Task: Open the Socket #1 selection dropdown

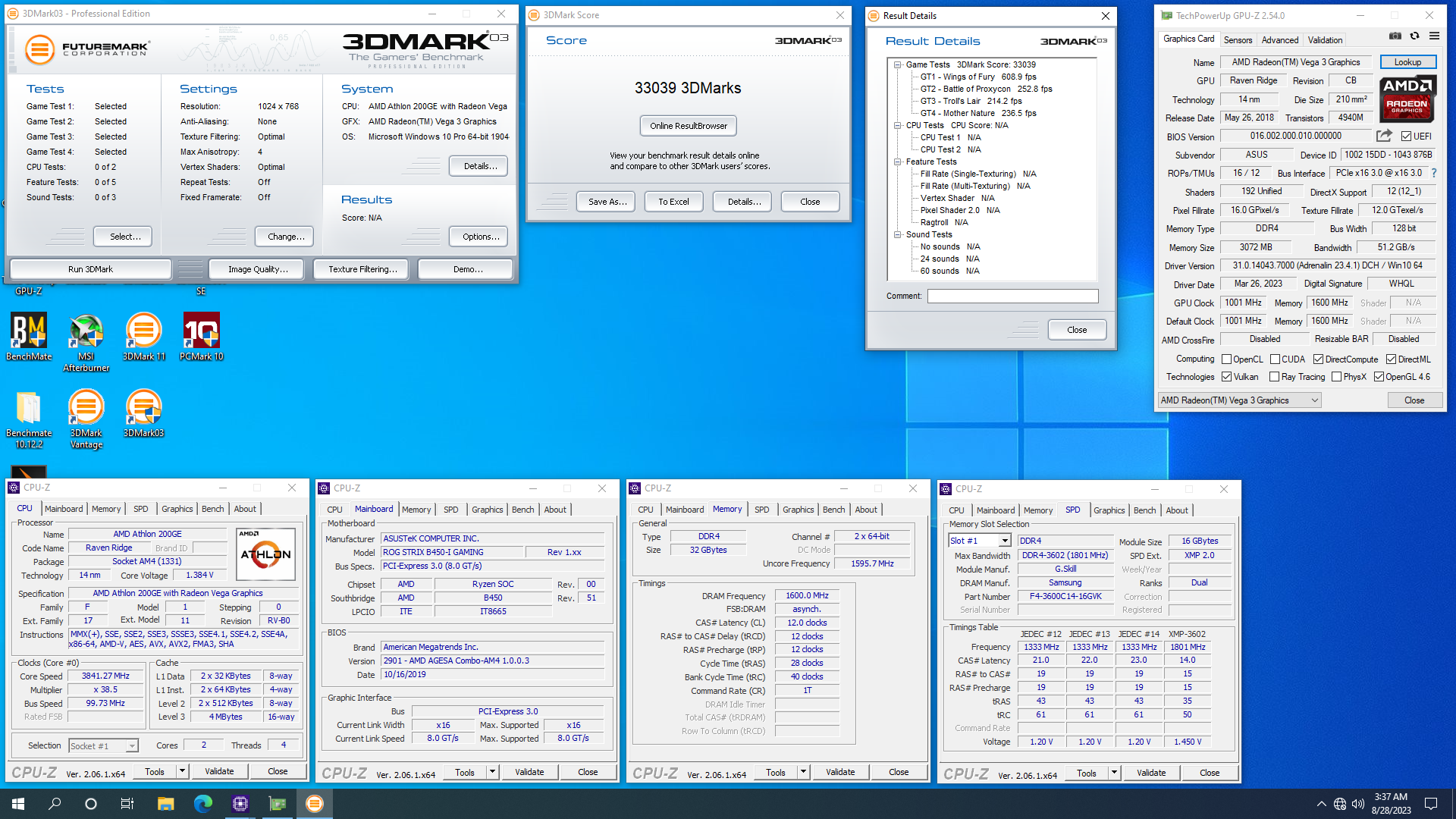Action: tap(103, 745)
